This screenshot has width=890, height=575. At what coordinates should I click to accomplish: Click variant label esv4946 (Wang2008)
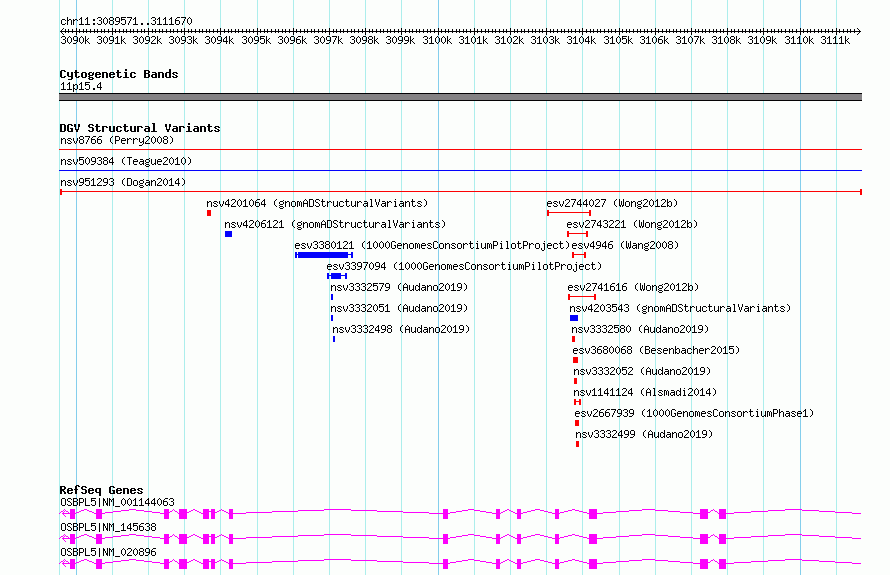(625, 245)
